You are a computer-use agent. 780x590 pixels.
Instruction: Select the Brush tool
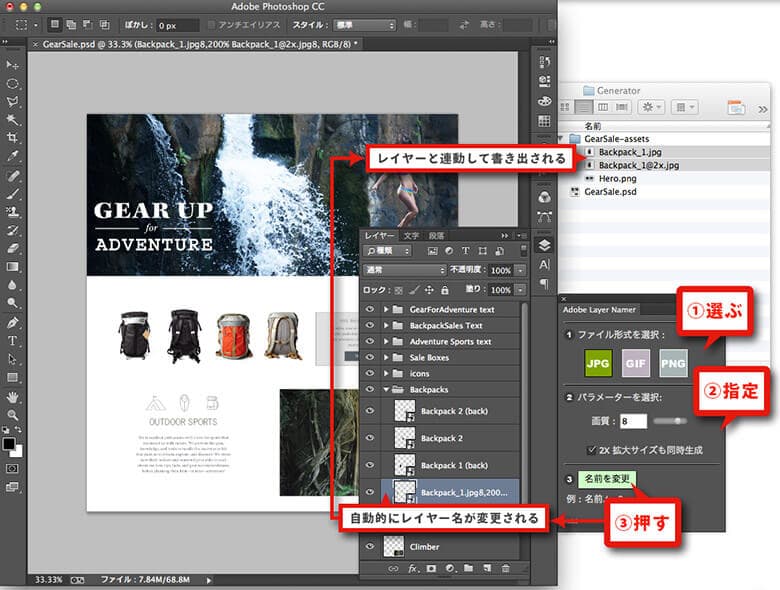point(12,194)
